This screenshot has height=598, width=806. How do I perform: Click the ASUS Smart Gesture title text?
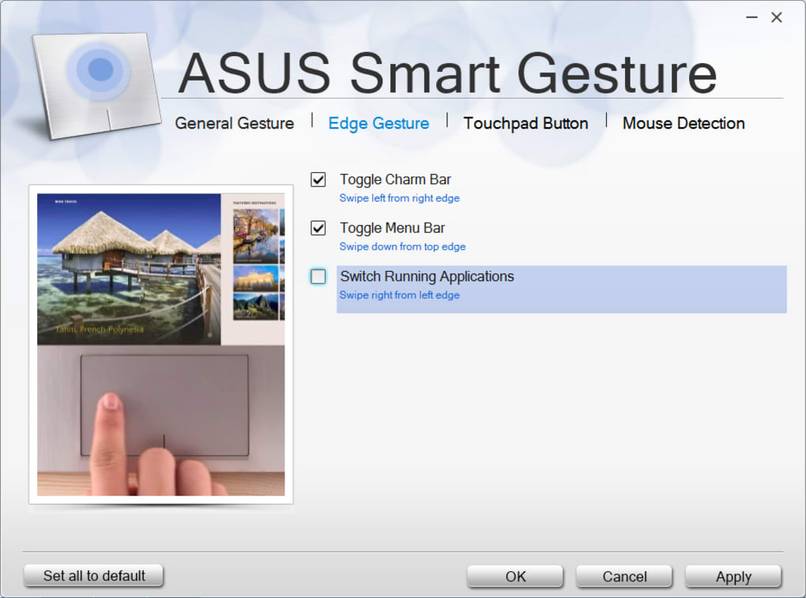click(x=450, y=72)
